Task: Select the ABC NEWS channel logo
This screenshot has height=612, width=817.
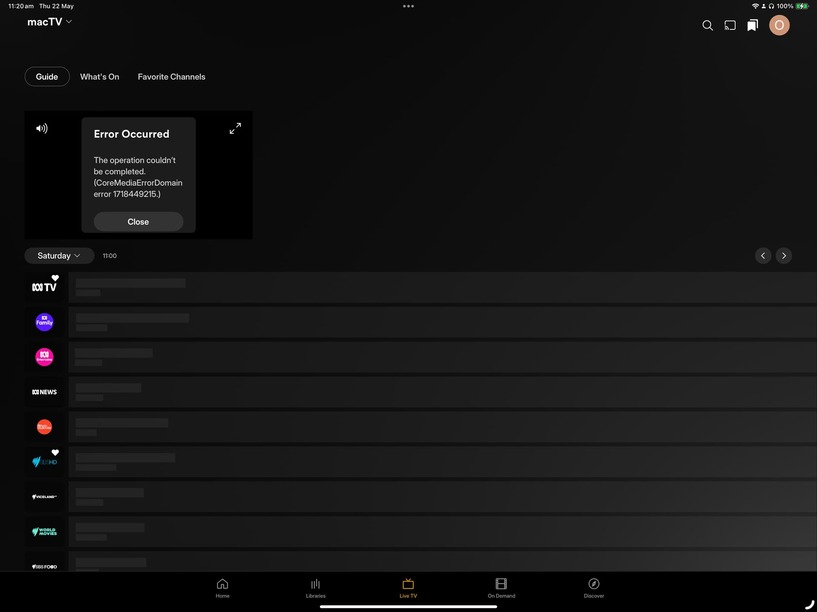Action: point(44,392)
